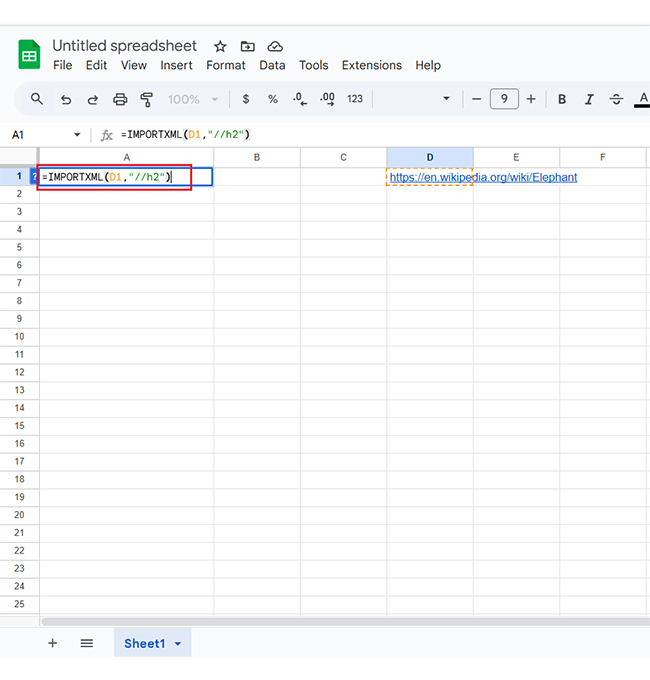The image size is (650, 680).
Task: Click the text color button
Action: [643, 99]
